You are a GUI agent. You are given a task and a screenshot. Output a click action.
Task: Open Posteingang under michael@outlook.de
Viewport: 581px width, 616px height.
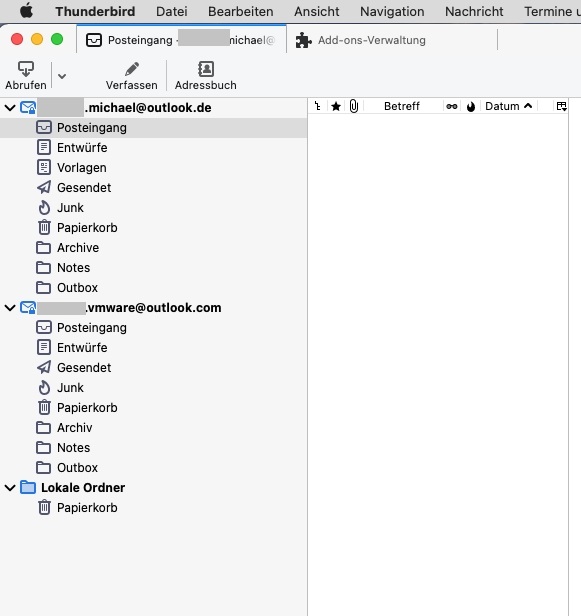(x=153, y=128)
